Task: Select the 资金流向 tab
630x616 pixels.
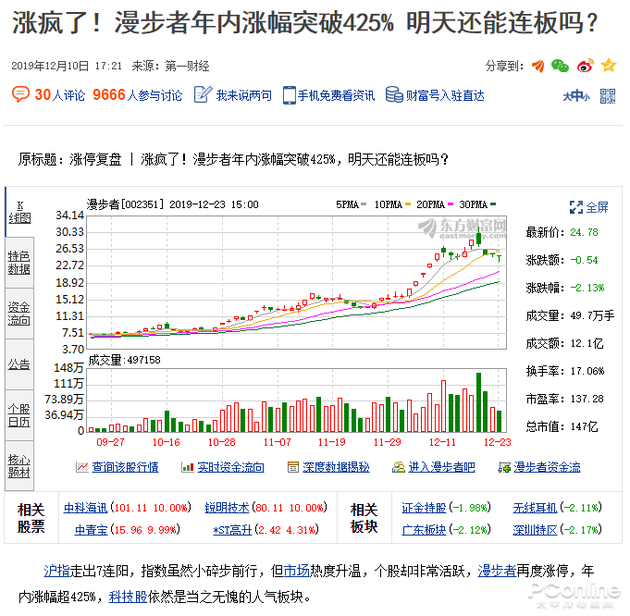Action: [20, 313]
